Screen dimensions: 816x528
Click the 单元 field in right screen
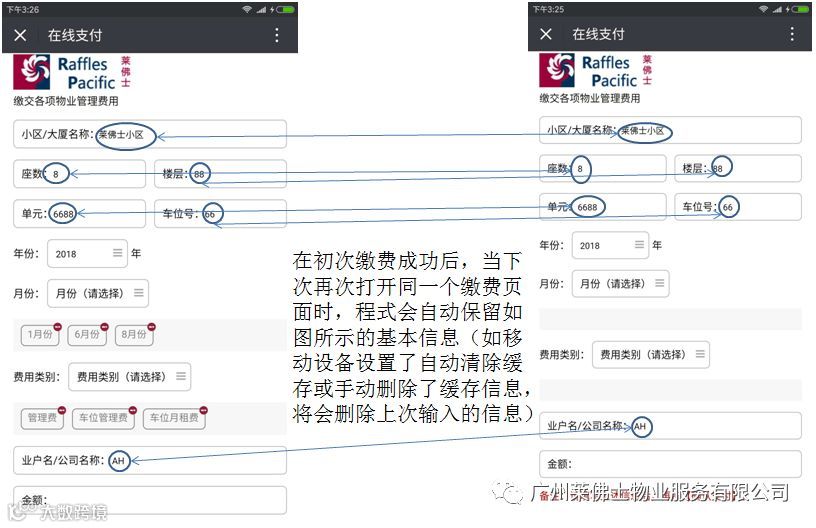603,207
